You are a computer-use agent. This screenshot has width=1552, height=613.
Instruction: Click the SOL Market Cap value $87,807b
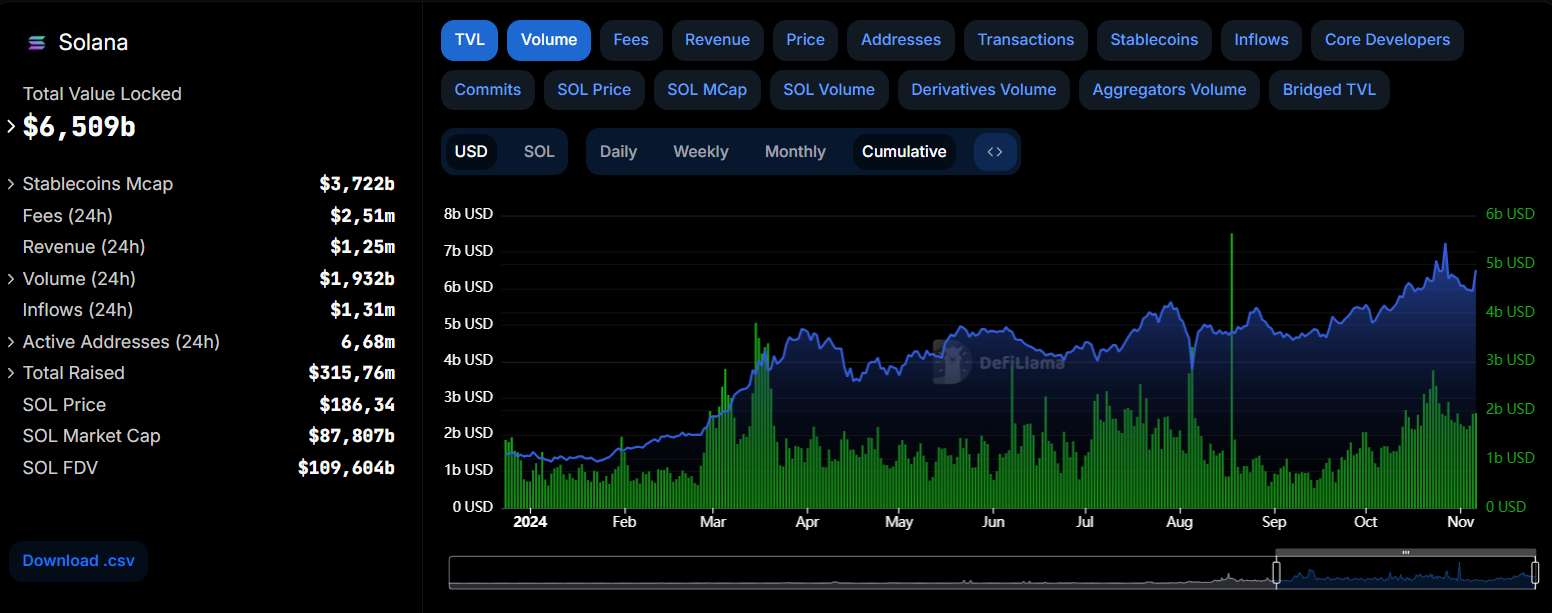pos(352,436)
